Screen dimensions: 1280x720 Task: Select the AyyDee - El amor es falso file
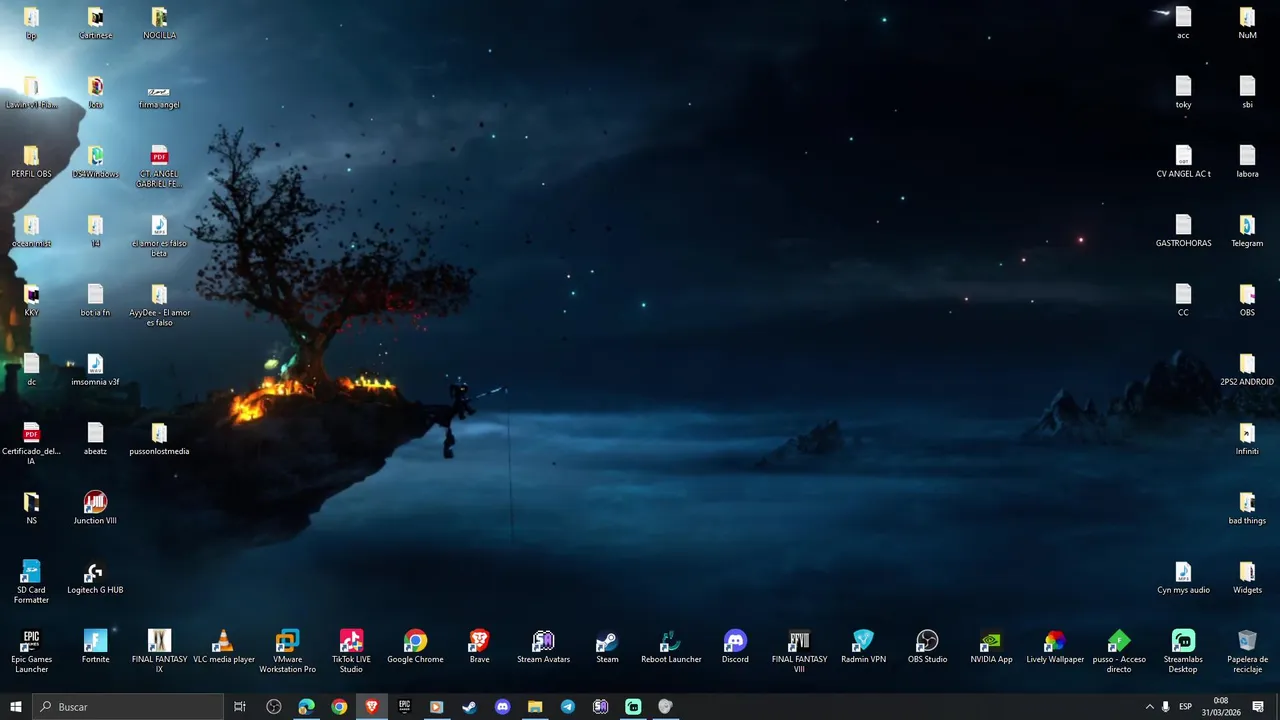point(159,305)
